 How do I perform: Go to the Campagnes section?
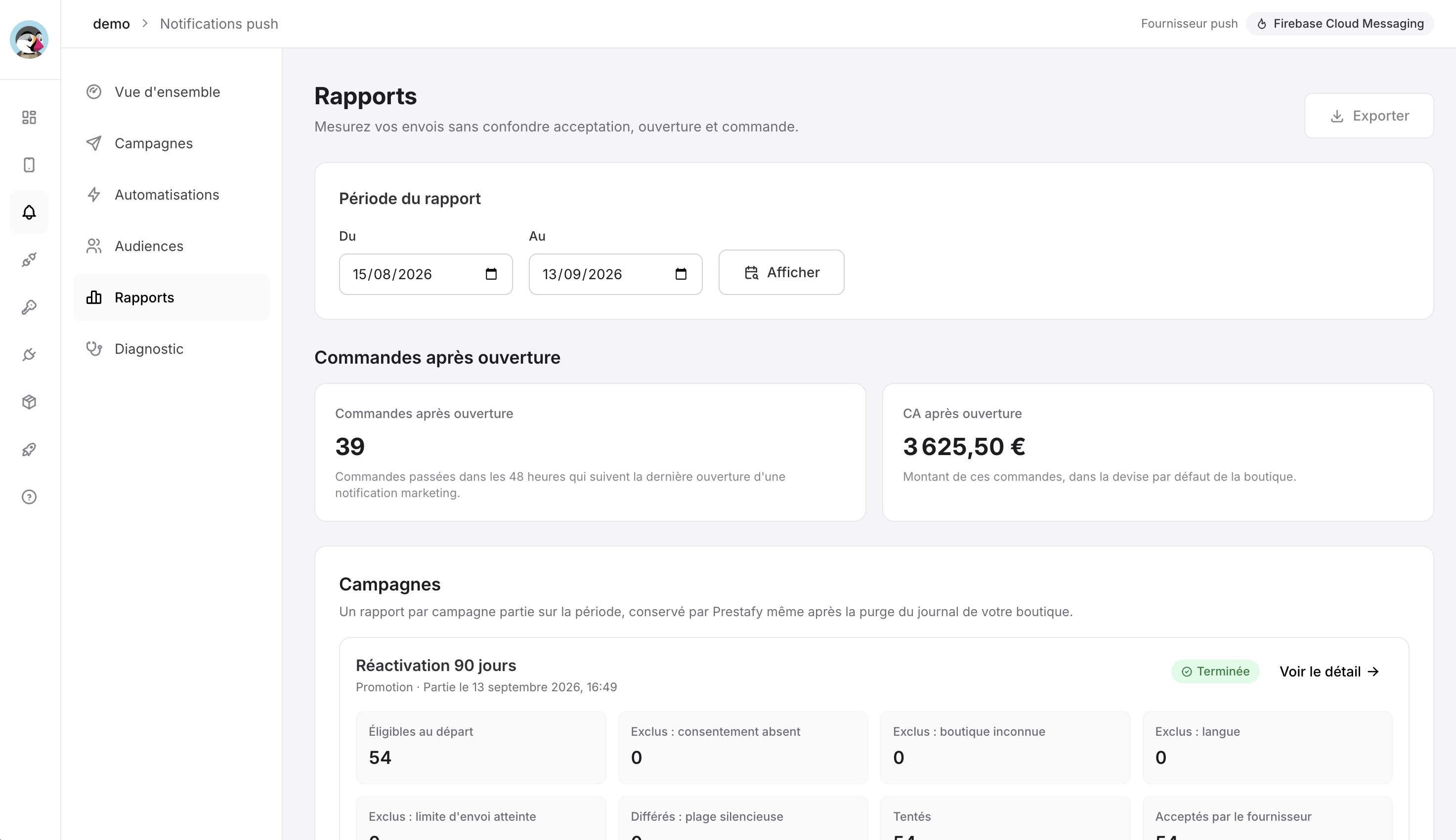click(x=171, y=143)
